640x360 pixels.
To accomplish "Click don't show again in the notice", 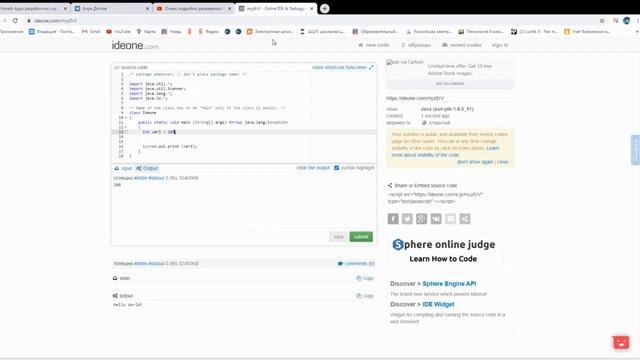I will pos(475,162).
